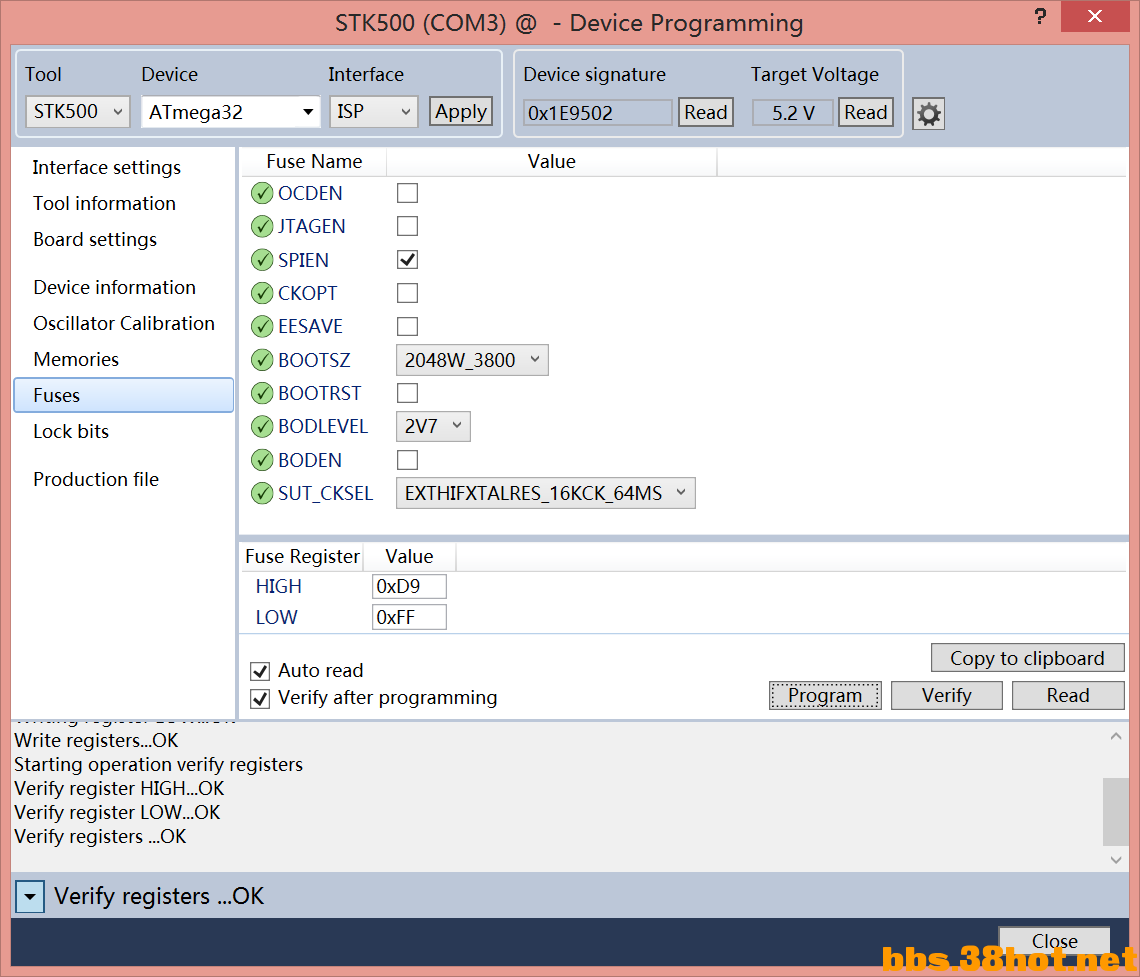Toggle the Auto read checkbox
The height and width of the screenshot is (977, 1140).
(260, 671)
